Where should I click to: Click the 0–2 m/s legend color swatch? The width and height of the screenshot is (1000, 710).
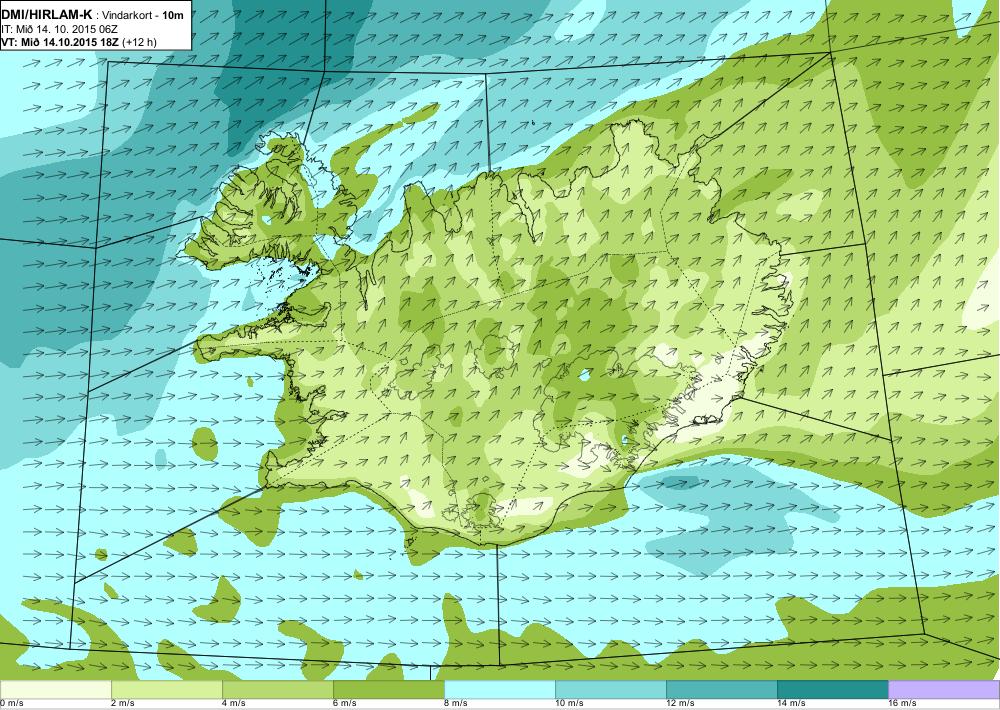click(x=55, y=690)
